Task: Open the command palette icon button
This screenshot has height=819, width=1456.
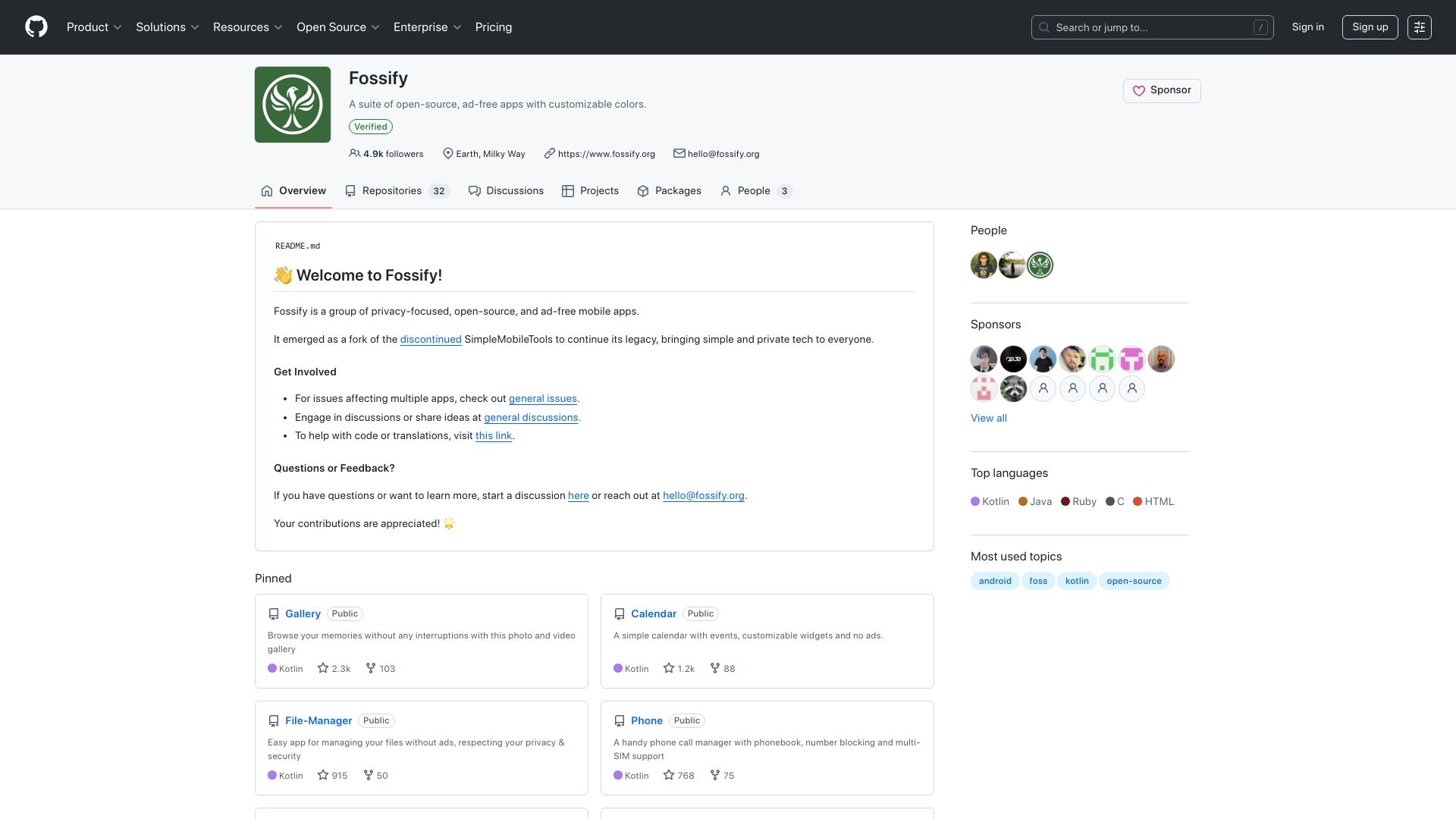Action: 1419,27
